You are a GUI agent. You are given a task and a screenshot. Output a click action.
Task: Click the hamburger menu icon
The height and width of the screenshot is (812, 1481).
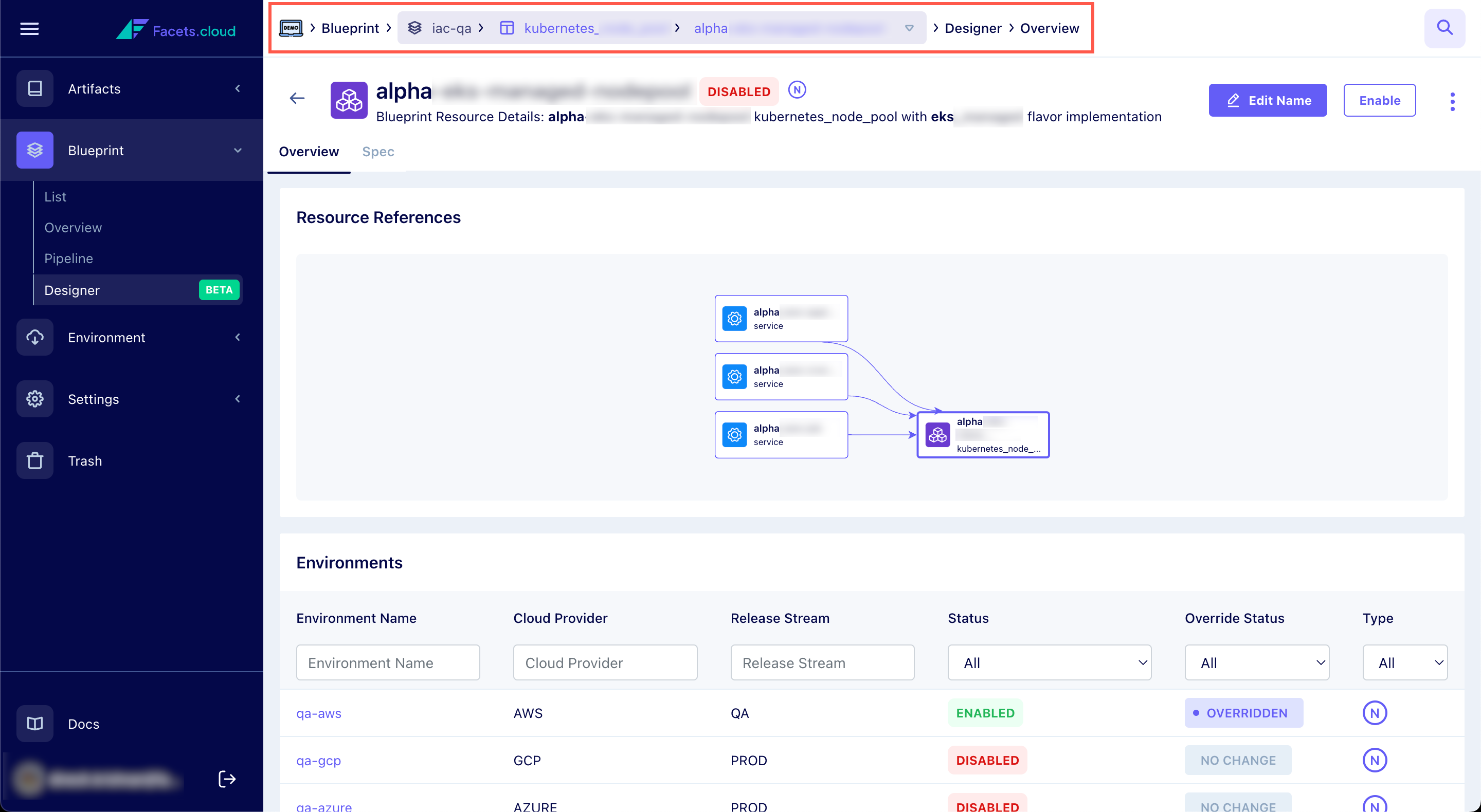point(29,28)
